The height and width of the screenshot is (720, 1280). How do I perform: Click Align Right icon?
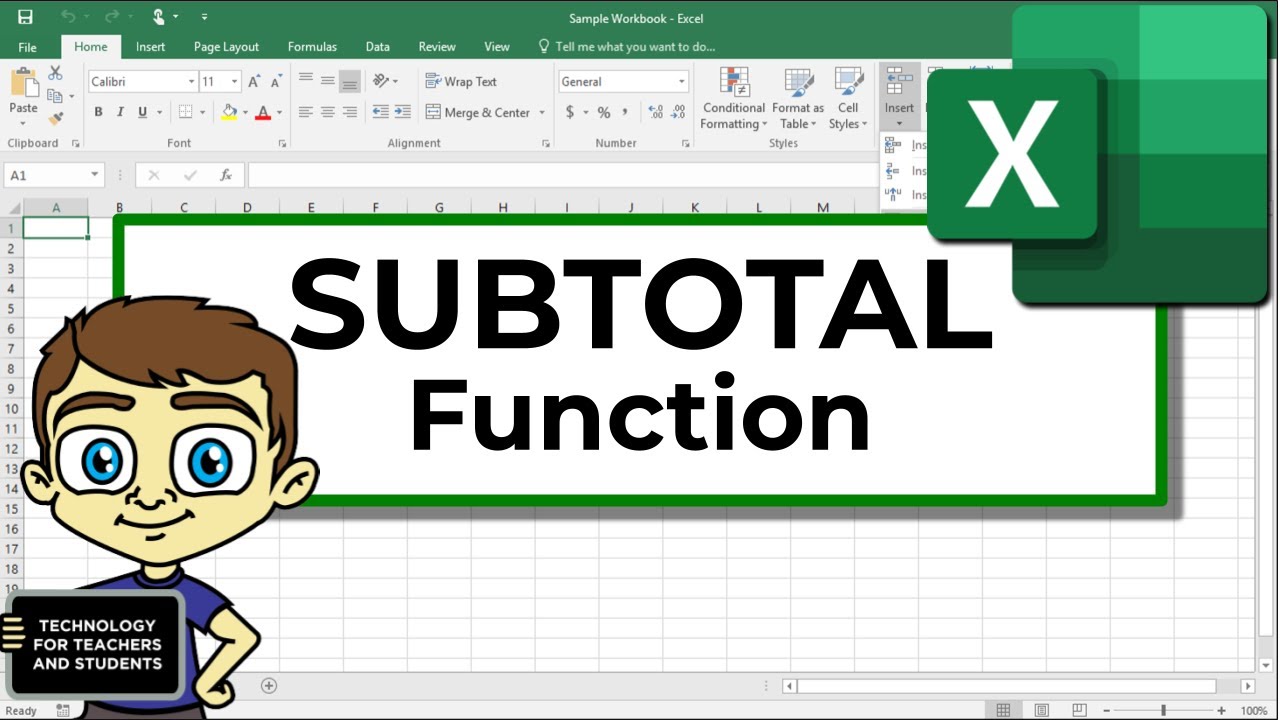point(350,112)
